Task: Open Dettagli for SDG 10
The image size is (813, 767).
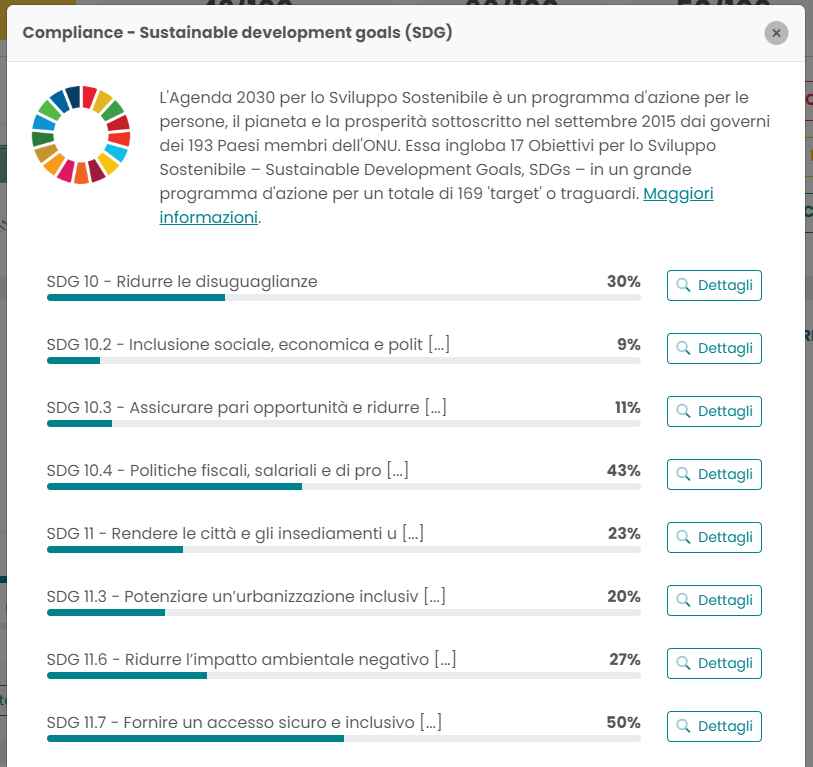Action: 714,285
